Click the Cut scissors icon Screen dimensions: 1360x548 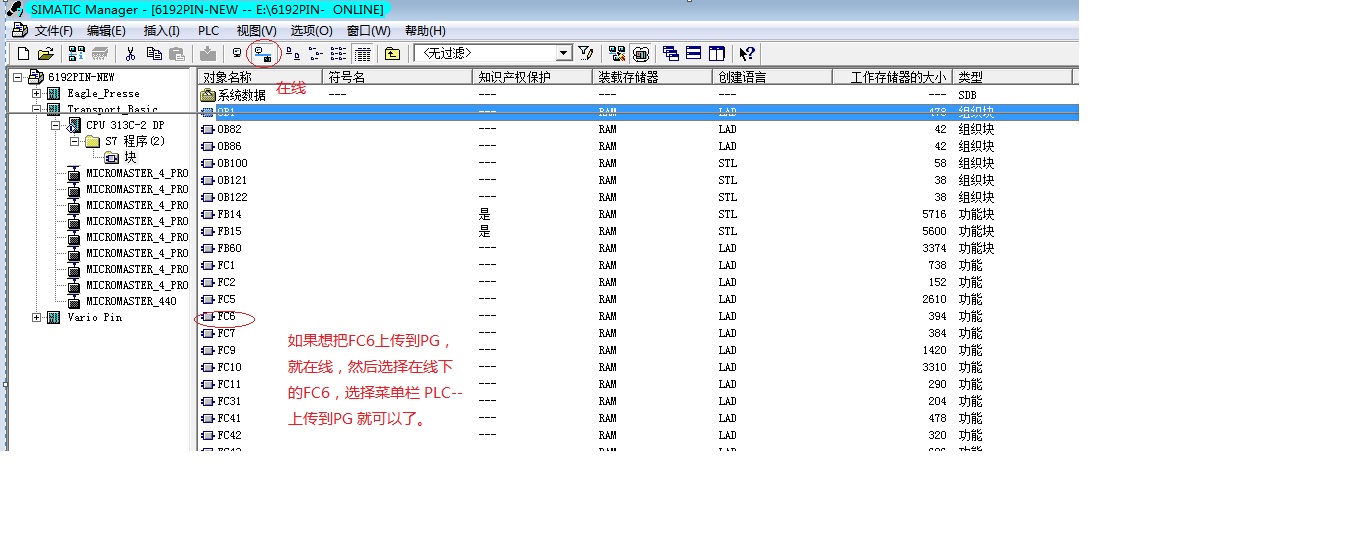click(130, 53)
